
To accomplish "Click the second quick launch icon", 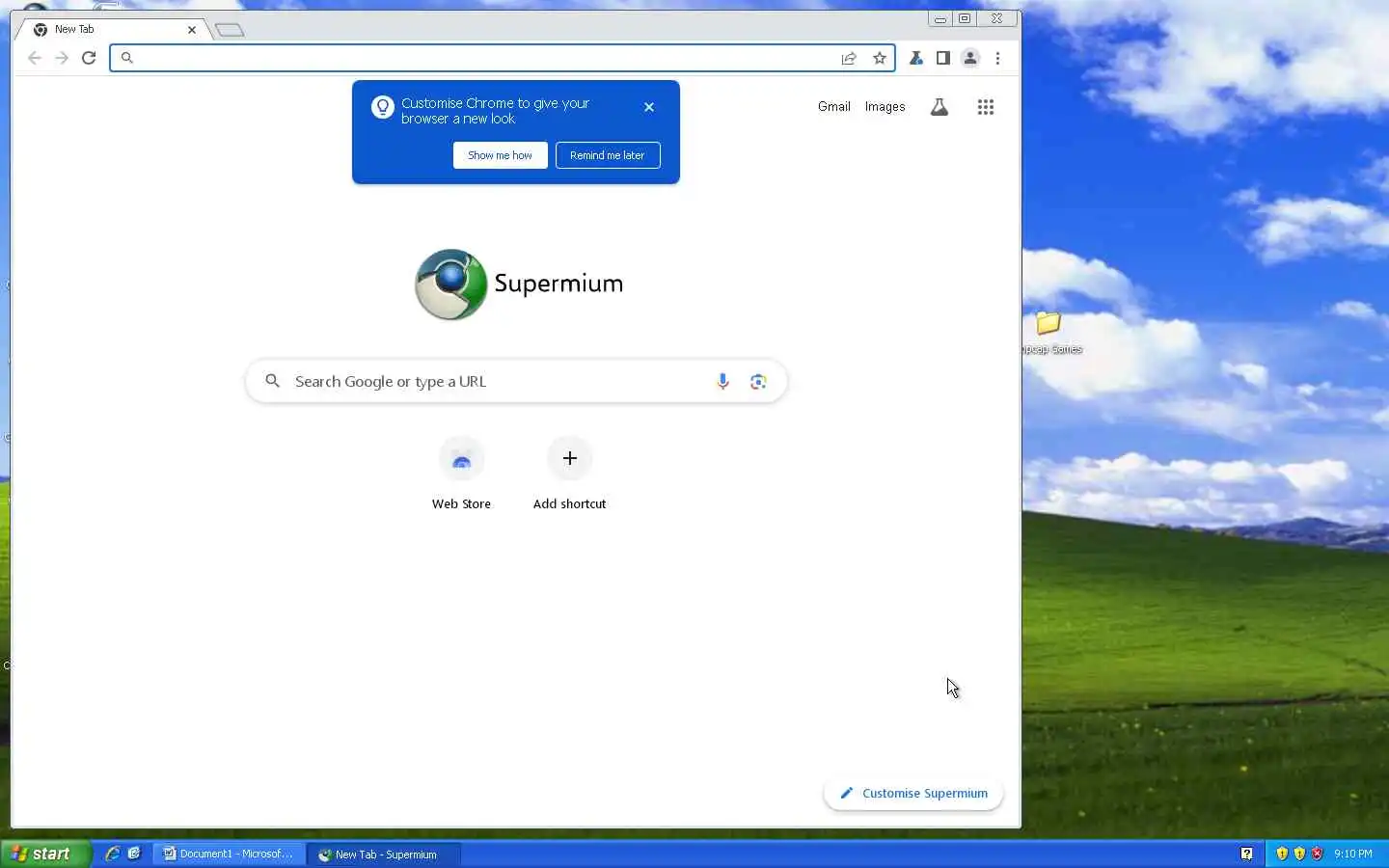I will (x=134, y=854).
